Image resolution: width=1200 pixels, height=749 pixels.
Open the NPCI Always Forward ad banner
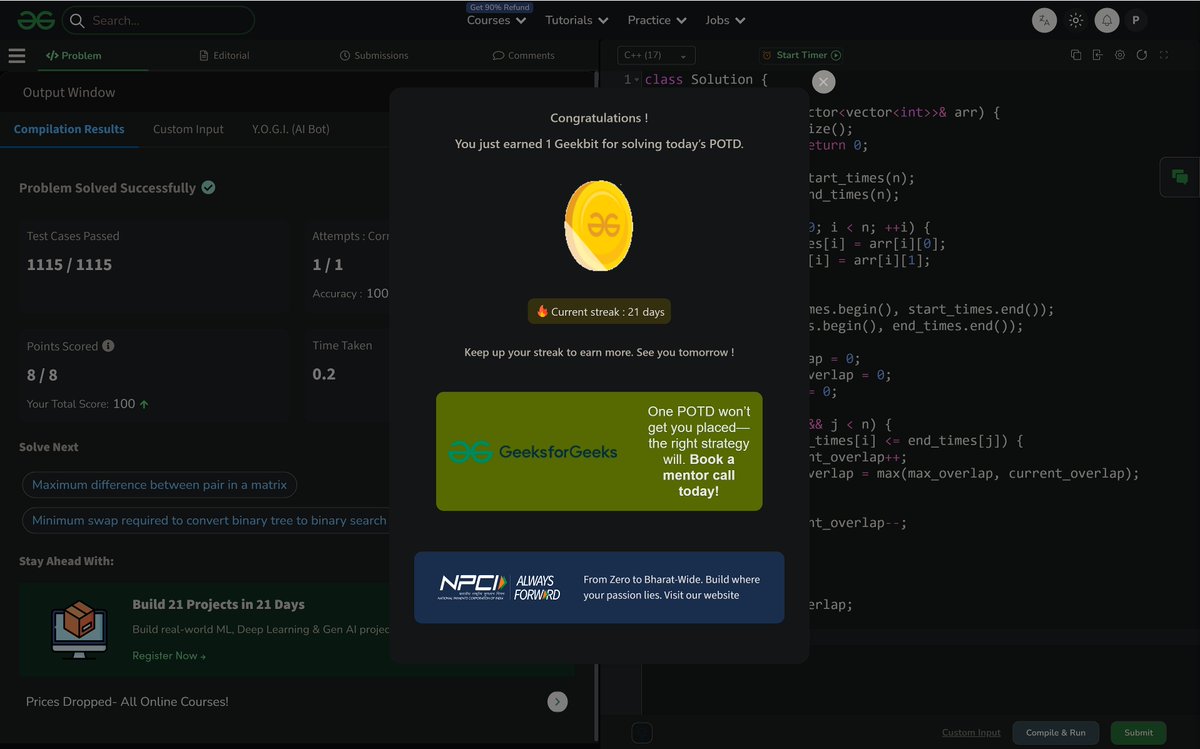(599, 588)
